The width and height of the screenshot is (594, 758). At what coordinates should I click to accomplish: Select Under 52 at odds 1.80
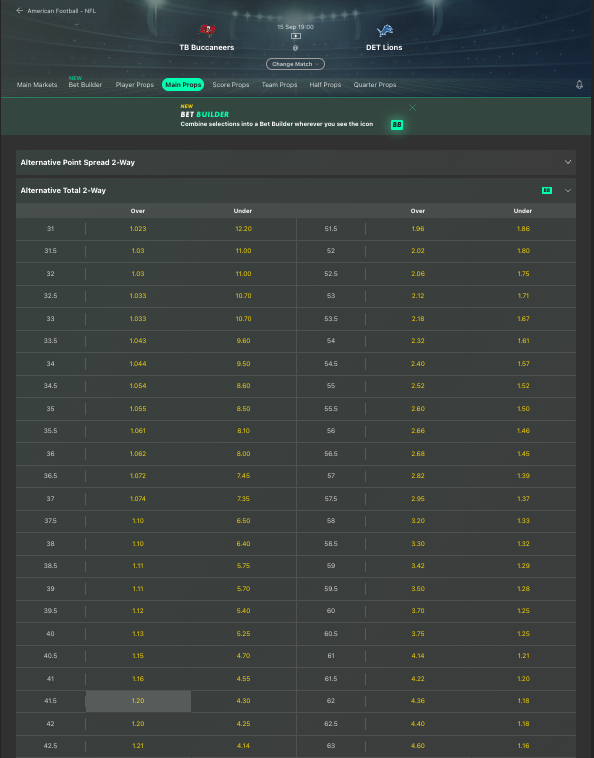click(x=523, y=251)
